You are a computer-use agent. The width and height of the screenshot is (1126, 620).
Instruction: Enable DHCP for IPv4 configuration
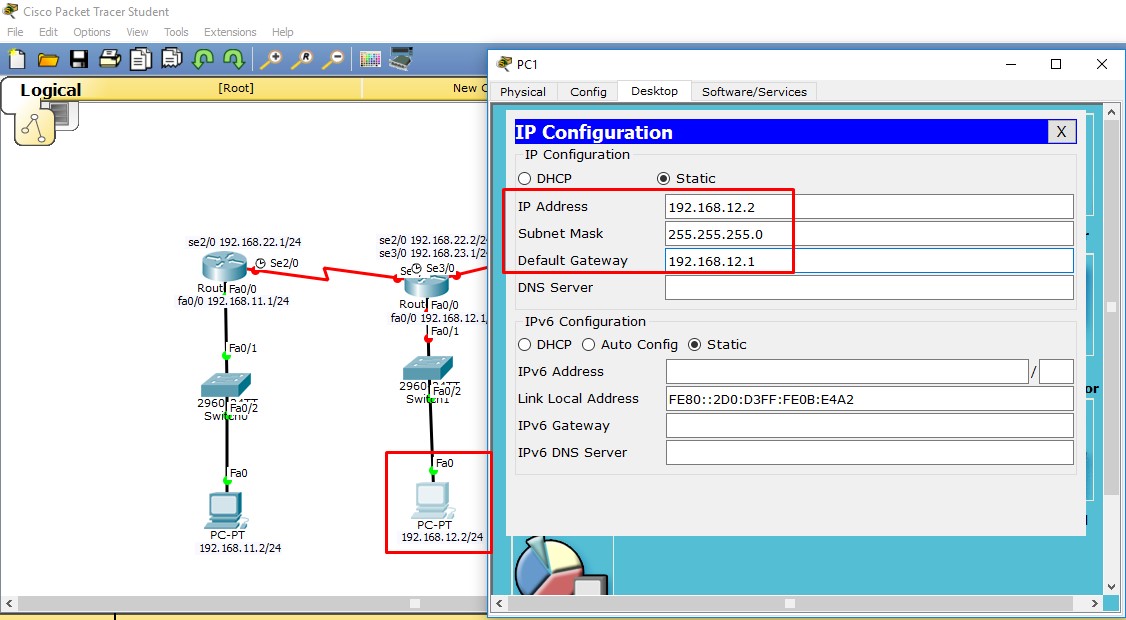point(524,178)
